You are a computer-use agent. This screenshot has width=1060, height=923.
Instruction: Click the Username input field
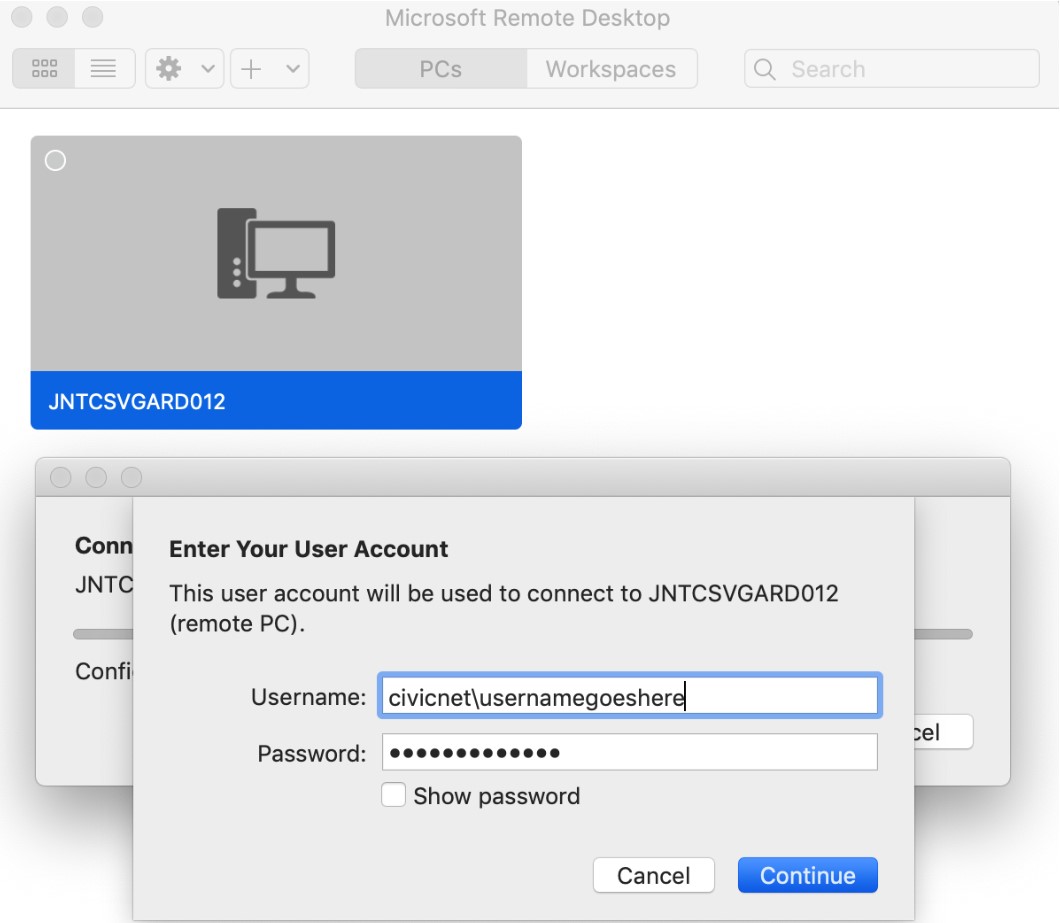click(x=629, y=696)
